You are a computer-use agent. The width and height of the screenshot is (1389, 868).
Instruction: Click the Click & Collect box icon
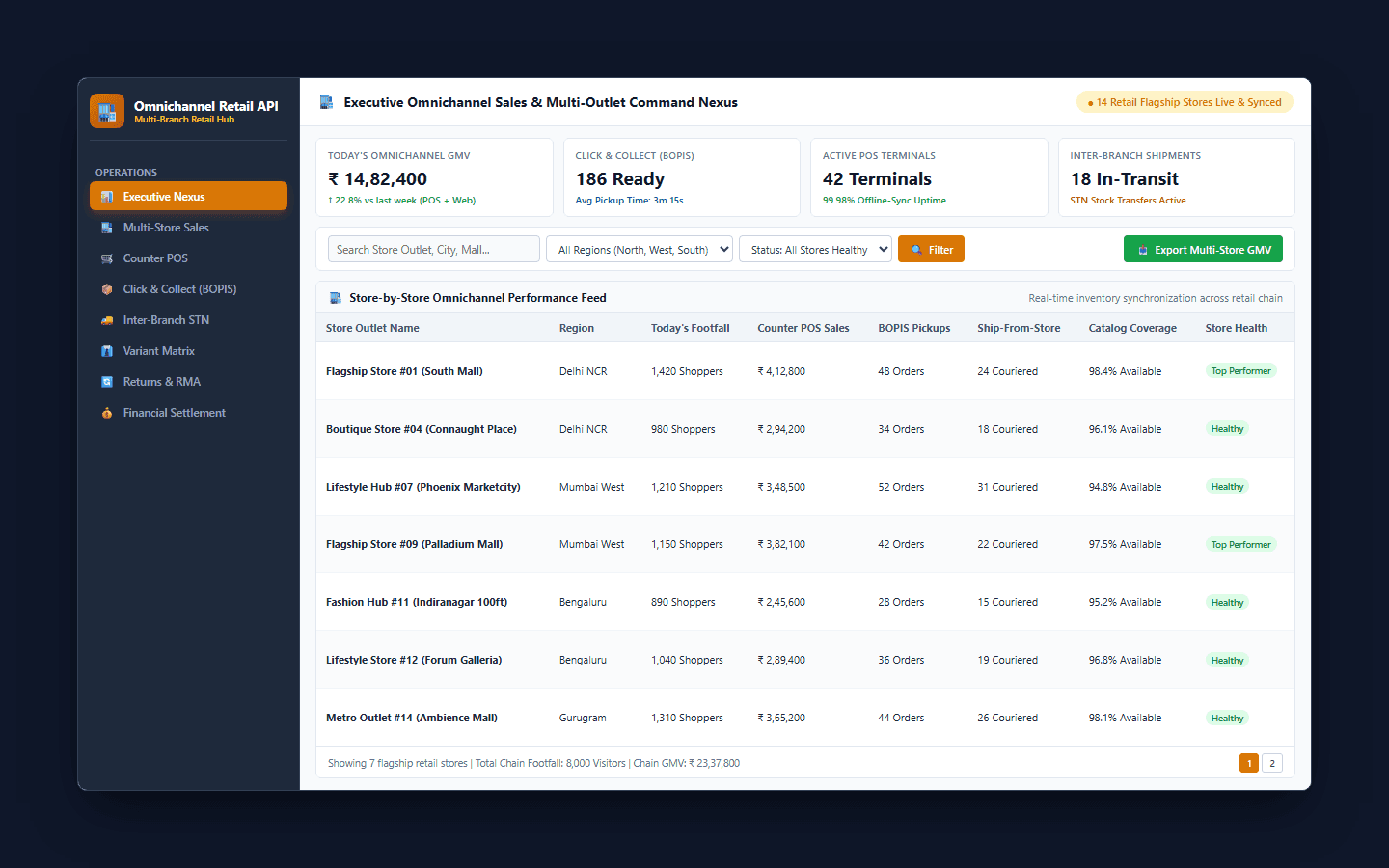107,289
